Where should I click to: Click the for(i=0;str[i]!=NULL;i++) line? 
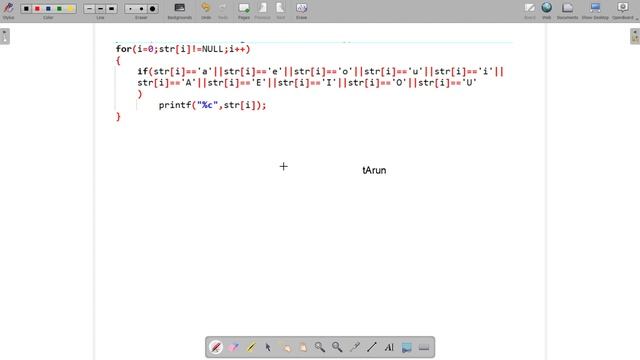(183, 49)
